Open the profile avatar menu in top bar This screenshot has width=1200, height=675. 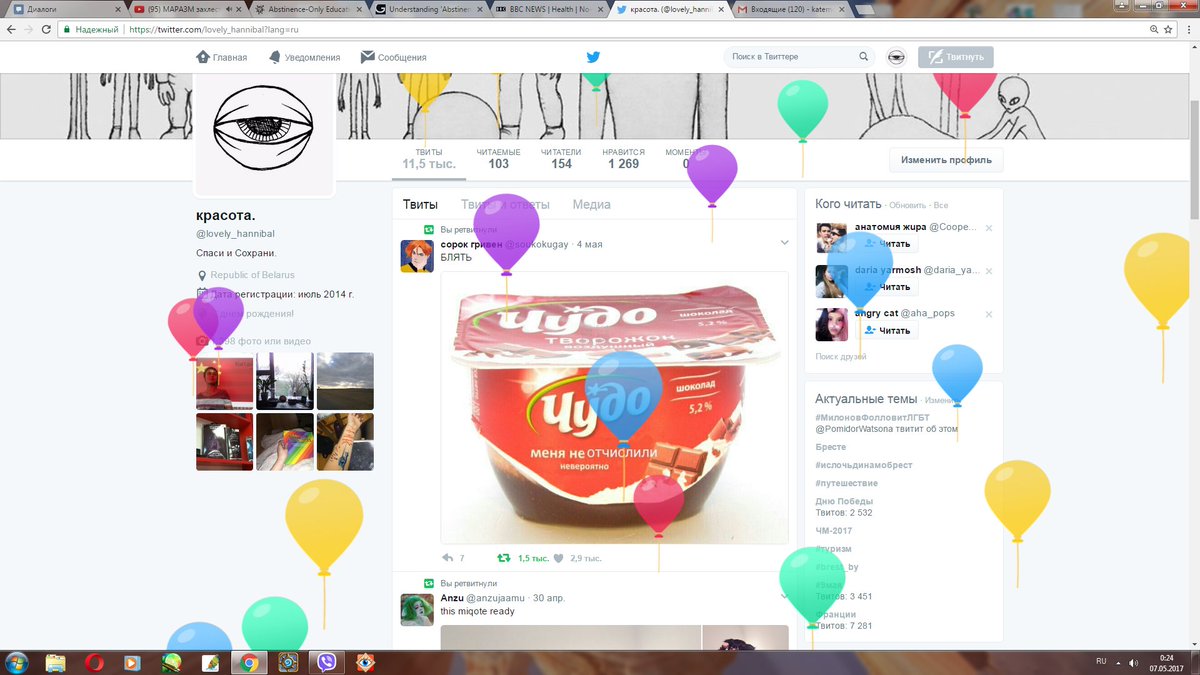click(x=897, y=57)
